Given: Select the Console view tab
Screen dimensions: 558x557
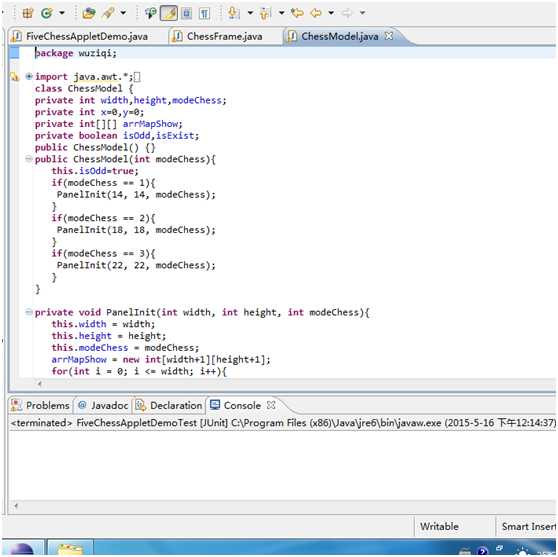Looking at the screenshot, I should (x=242, y=405).
